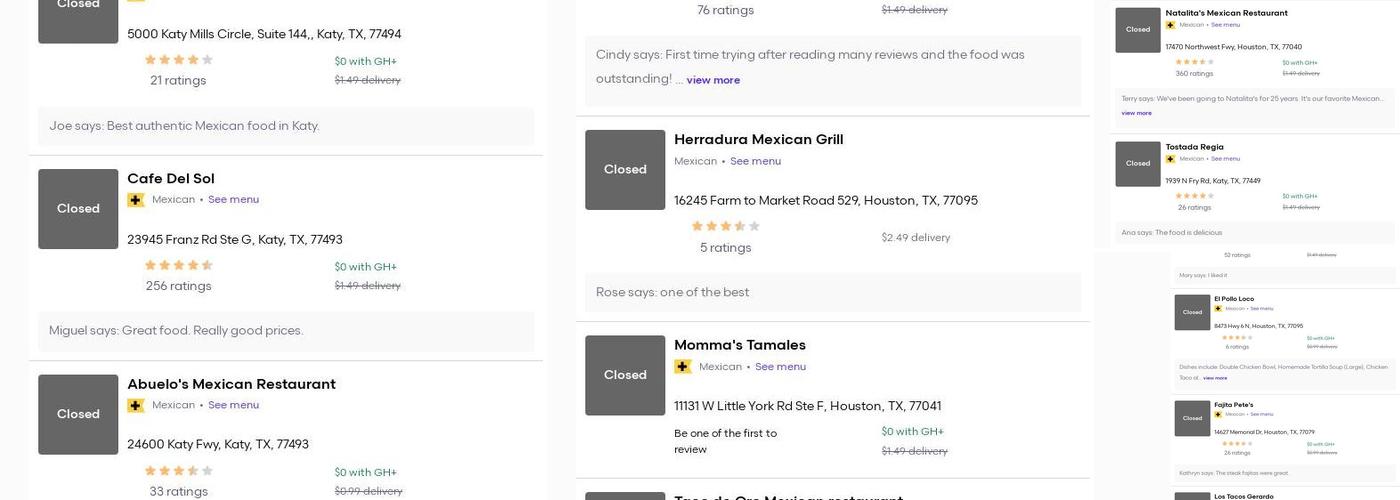Open the Herradura Mexican Grill restaurant title
The image size is (1400, 500).
(x=758, y=139)
